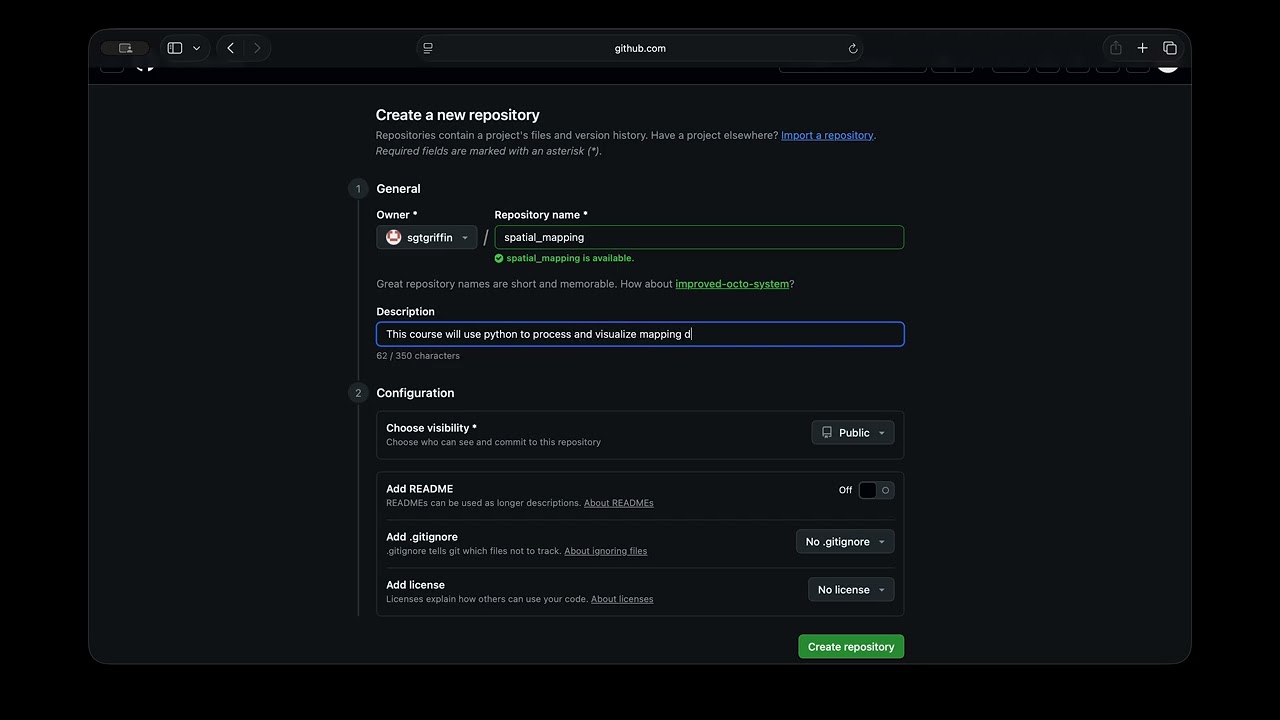Open the About licenses link

622,599
